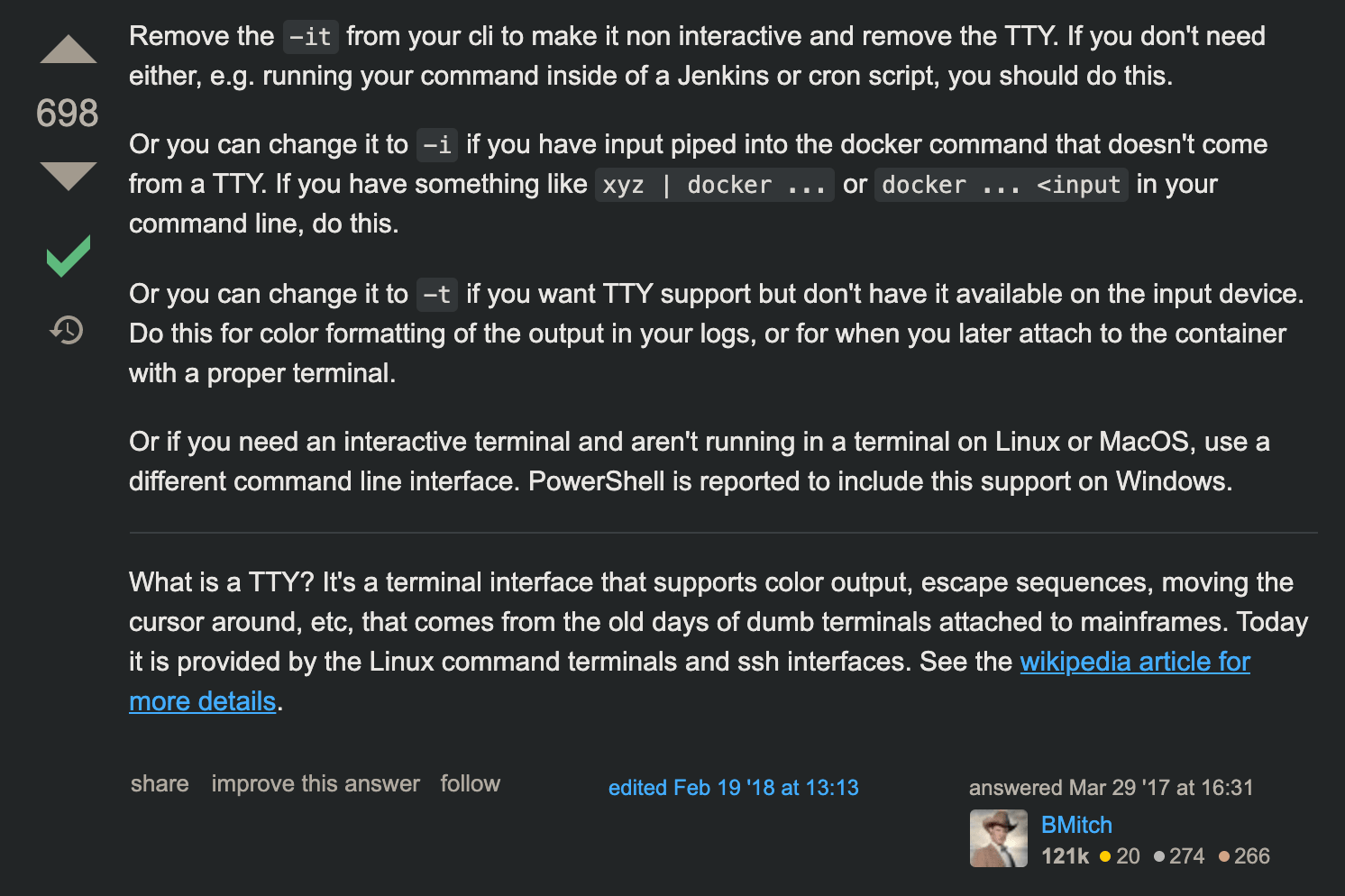Upvote this answer with the up arrow
The width and height of the screenshot is (1345, 896).
(68, 50)
